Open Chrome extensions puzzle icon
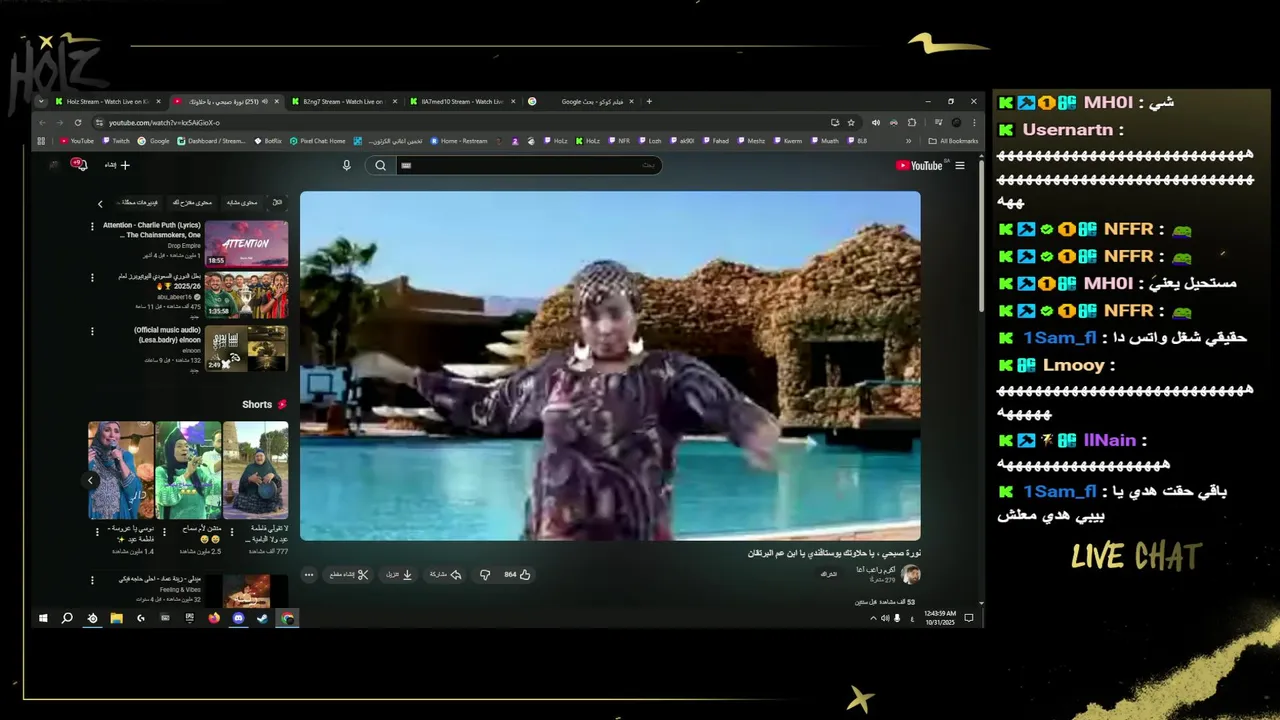The width and height of the screenshot is (1280, 720). pyautogui.click(x=912, y=122)
